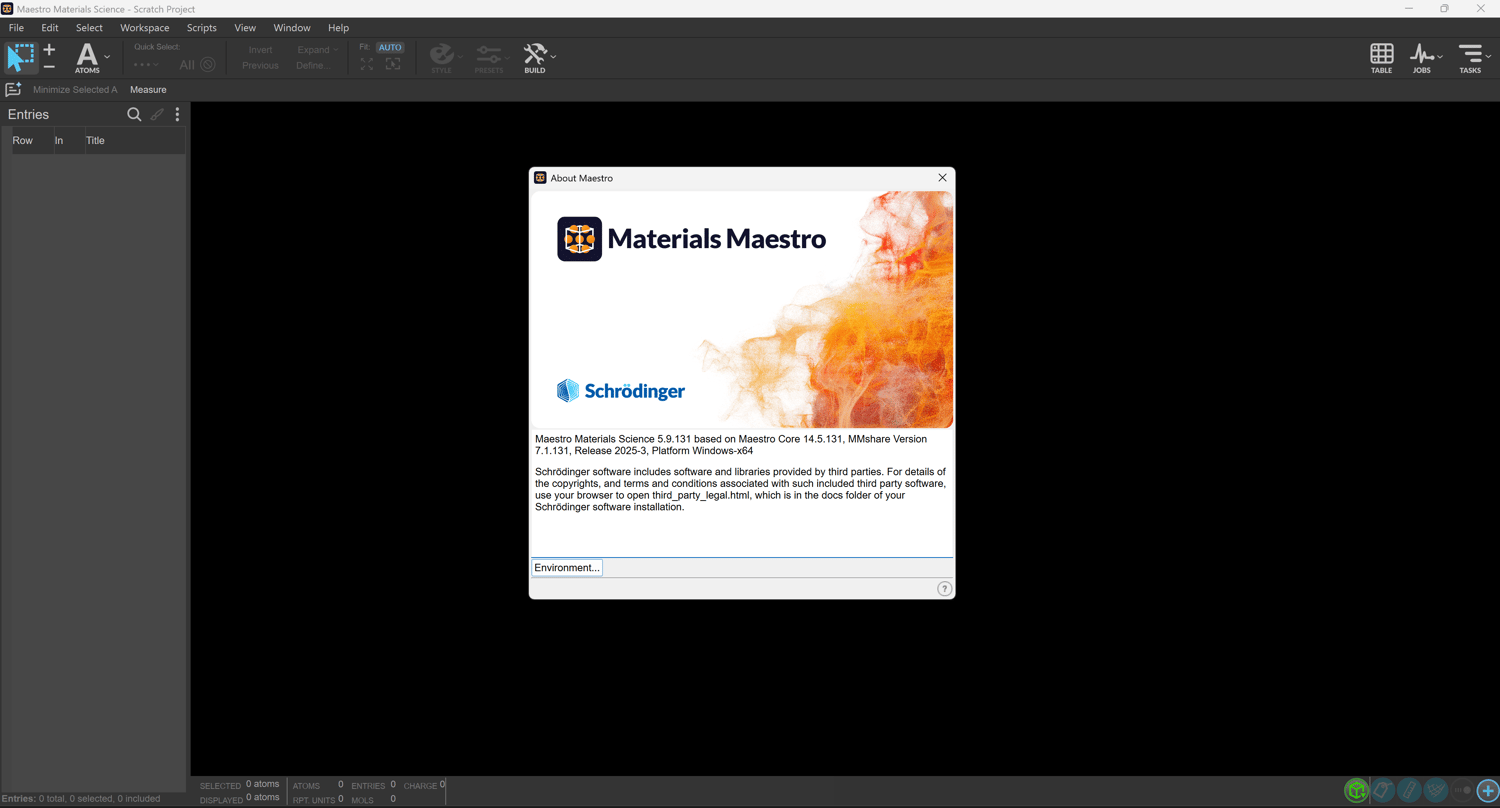Toggle the ruler measurements icon
The width and height of the screenshot is (1500, 808).
[x=1410, y=791]
